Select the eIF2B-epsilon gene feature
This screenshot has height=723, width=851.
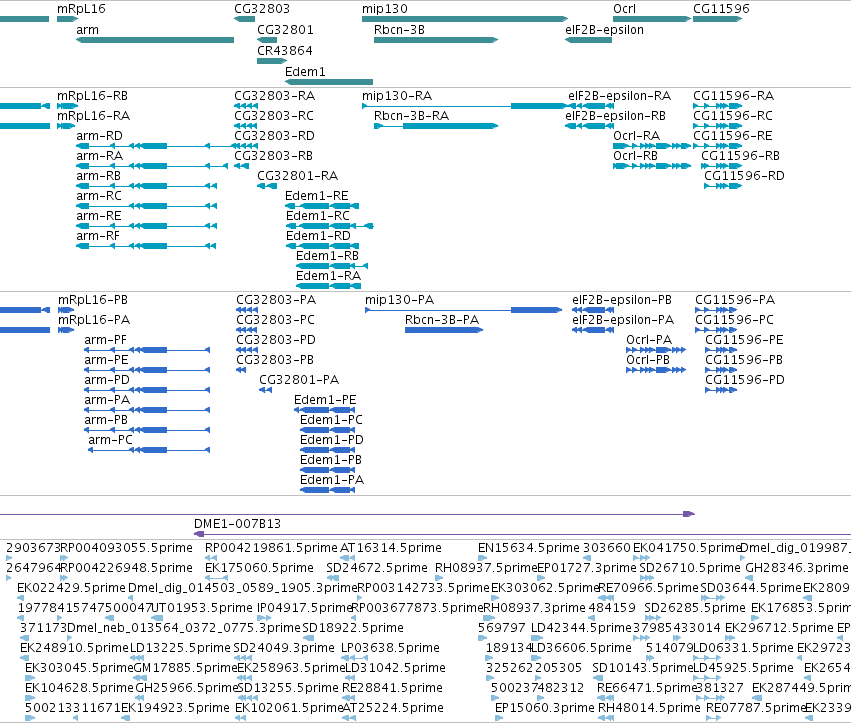588,40
